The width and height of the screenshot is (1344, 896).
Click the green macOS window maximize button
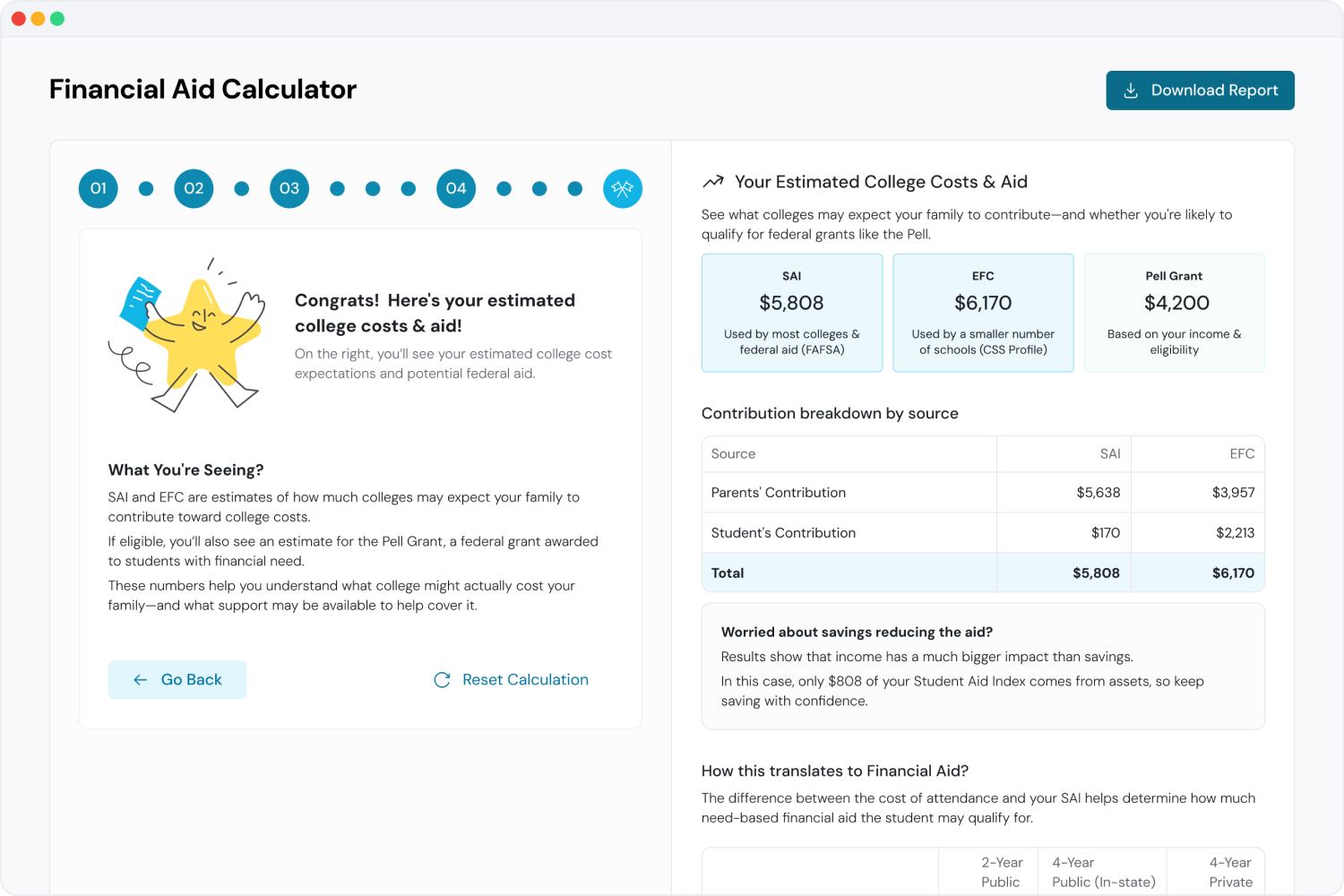(57, 19)
